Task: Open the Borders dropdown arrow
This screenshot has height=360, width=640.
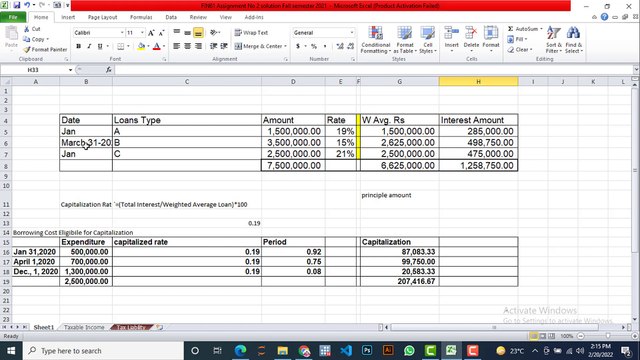Action: coord(128,46)
